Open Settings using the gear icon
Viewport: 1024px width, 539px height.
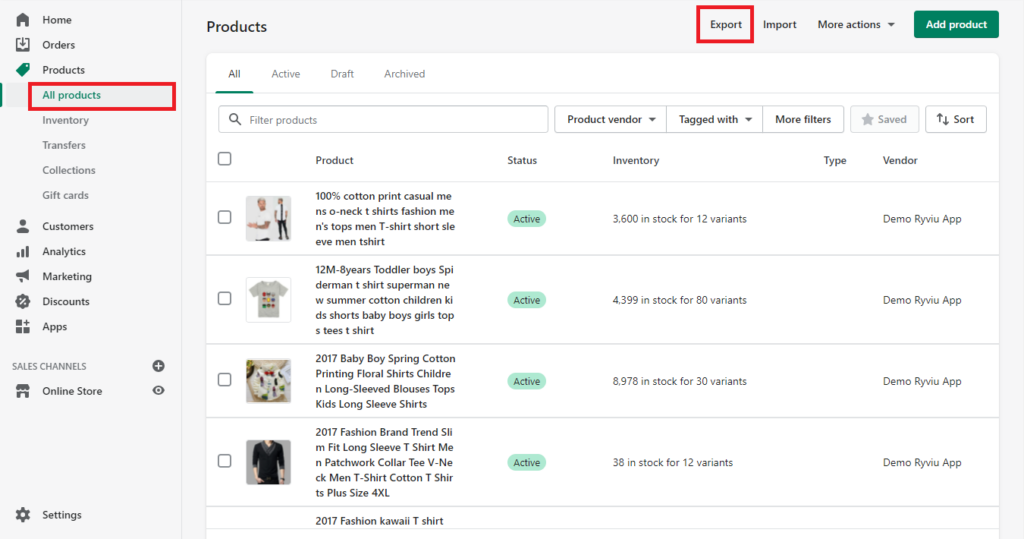23,515
